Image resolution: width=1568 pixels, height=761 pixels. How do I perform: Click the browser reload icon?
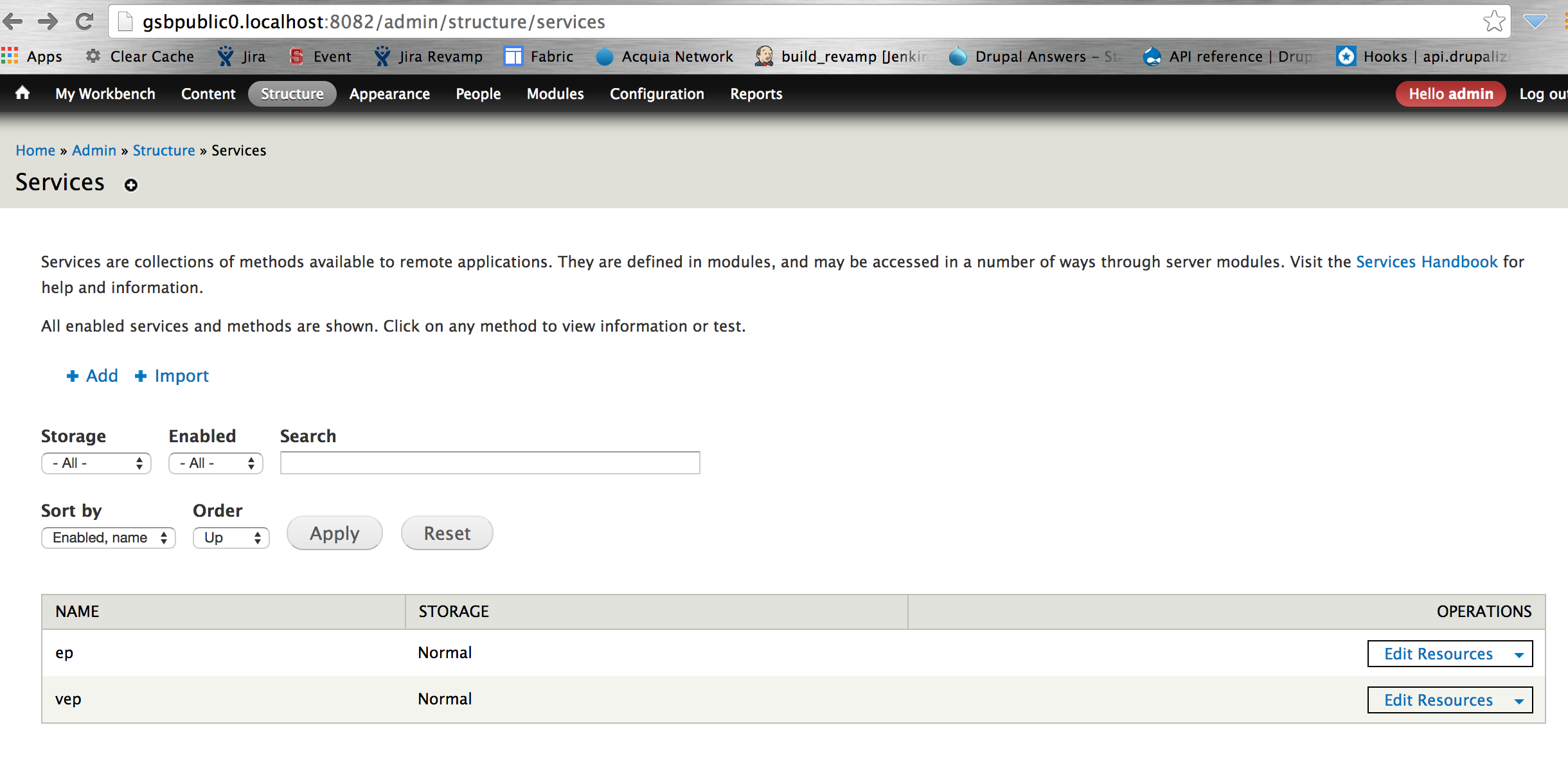[x=84, y=22]
